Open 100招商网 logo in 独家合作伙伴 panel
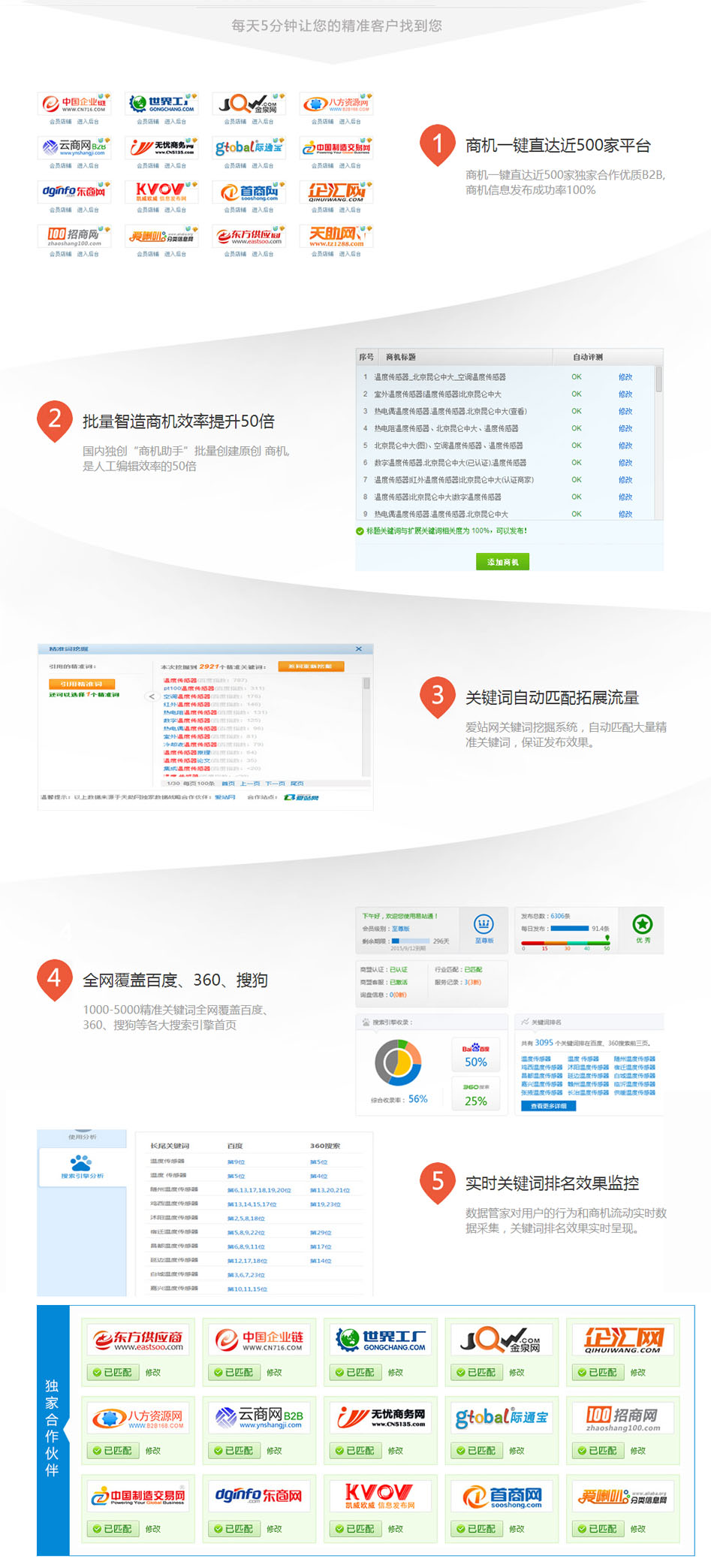Image resolution: width=711 pixels, height=1568 pixels. tap(623, 1418)
